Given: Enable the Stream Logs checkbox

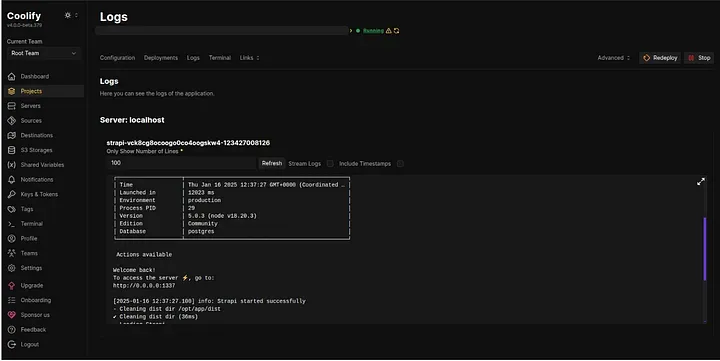Looking at the screenshot, I should pyautogui.click(x=330, y=164).
